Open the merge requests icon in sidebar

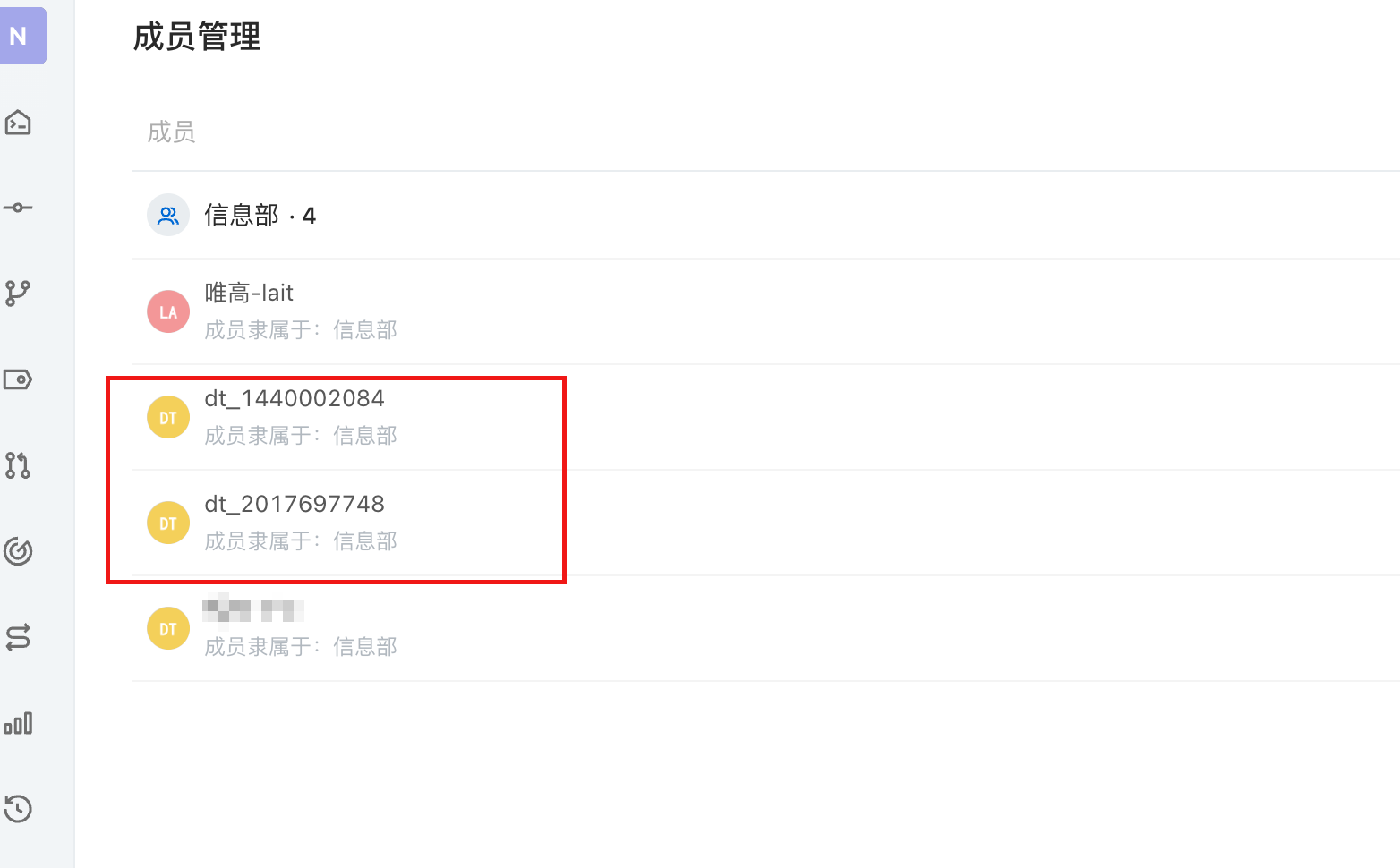(18, 465)
